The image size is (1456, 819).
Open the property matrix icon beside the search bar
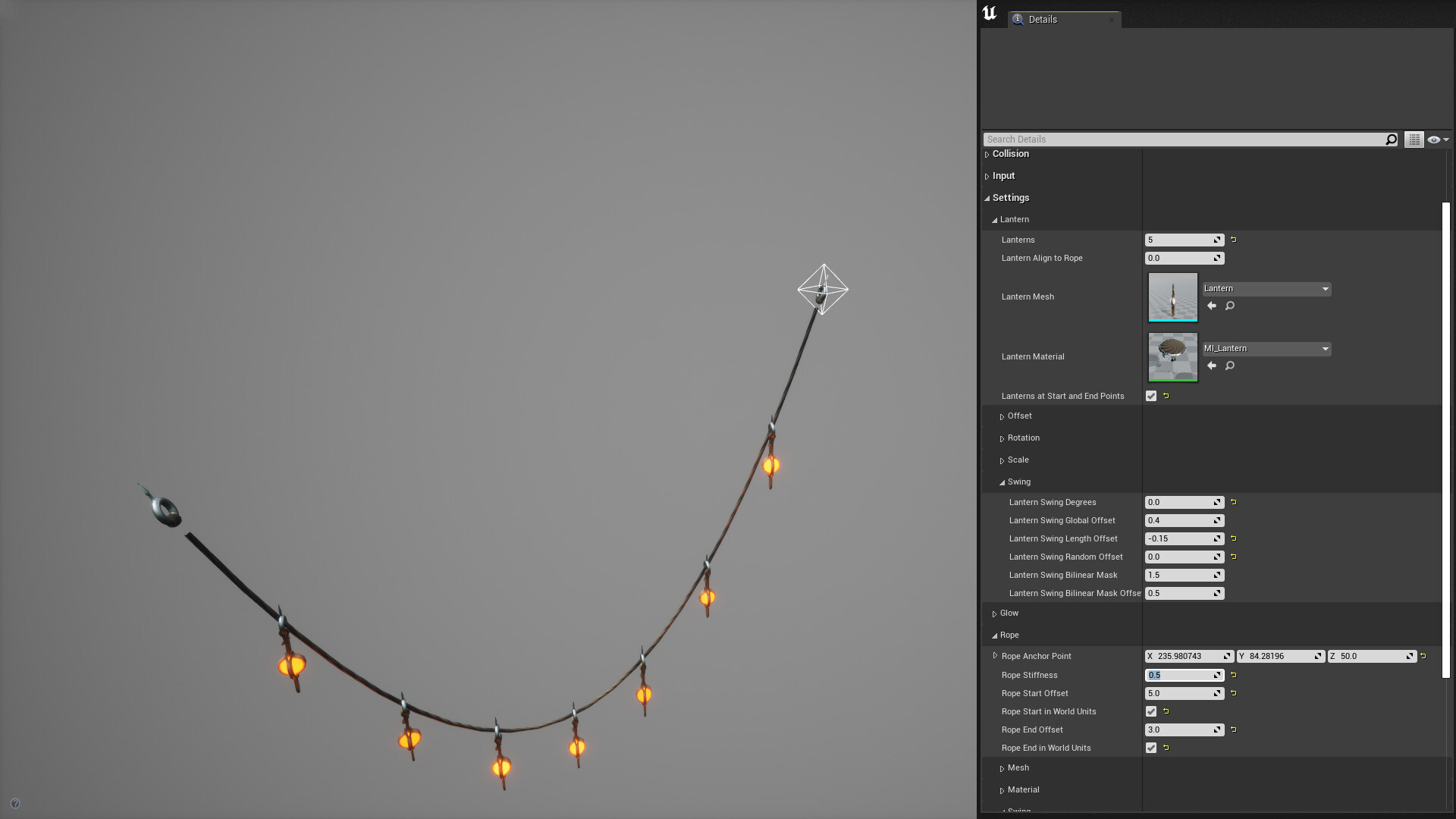pyautogui.click(x=1414, y=139)
